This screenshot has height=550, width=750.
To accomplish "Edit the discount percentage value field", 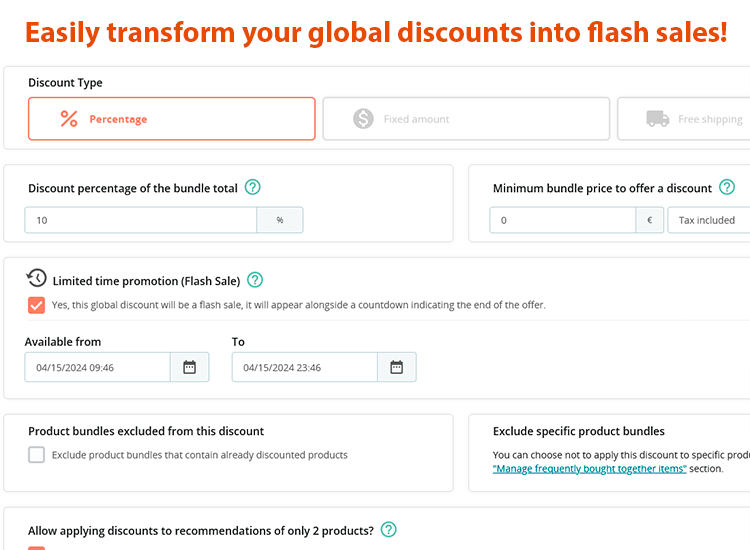I will pos(142,220).
